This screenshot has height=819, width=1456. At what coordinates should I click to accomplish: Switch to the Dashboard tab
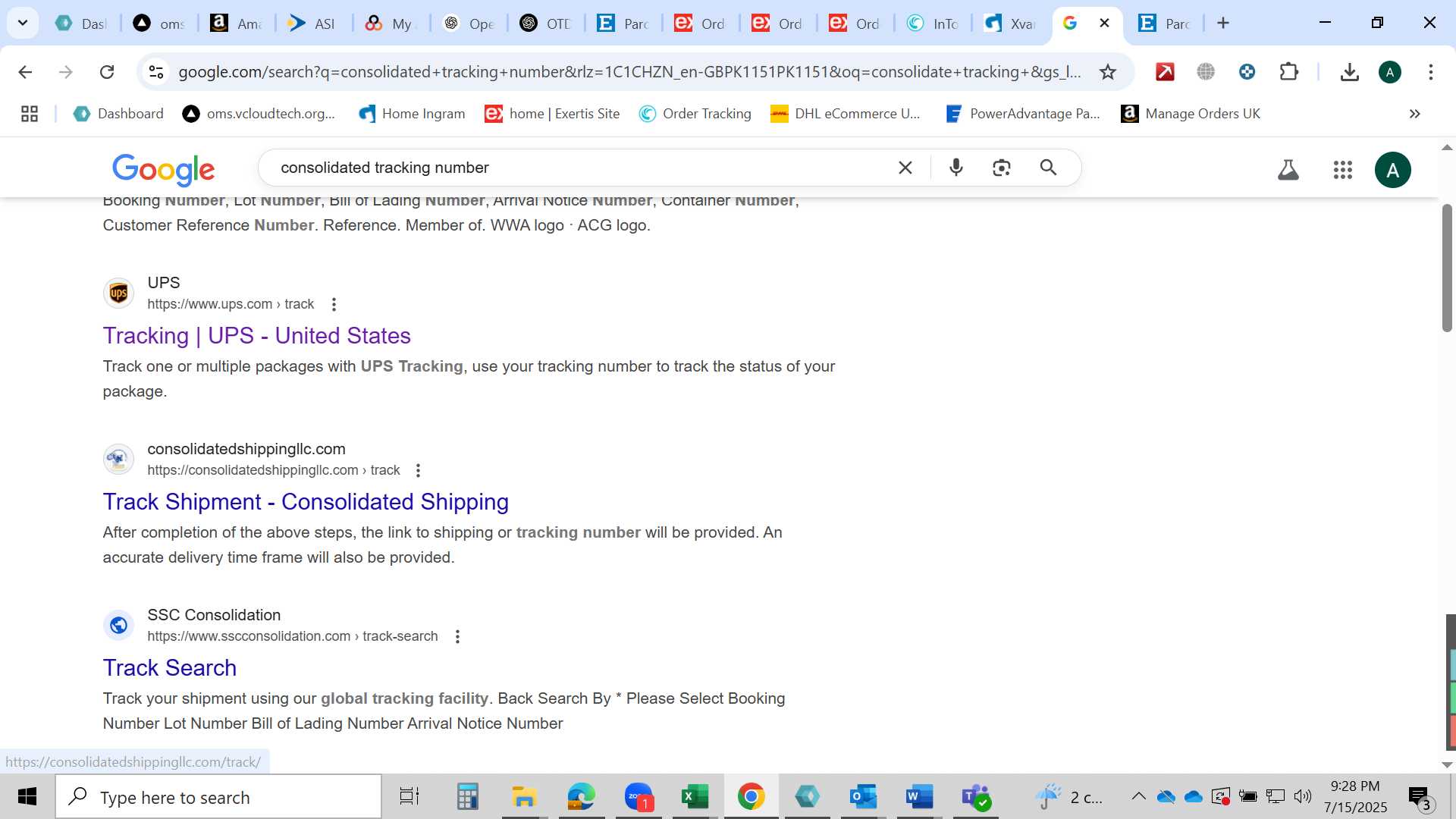click(x=81, y=24)
